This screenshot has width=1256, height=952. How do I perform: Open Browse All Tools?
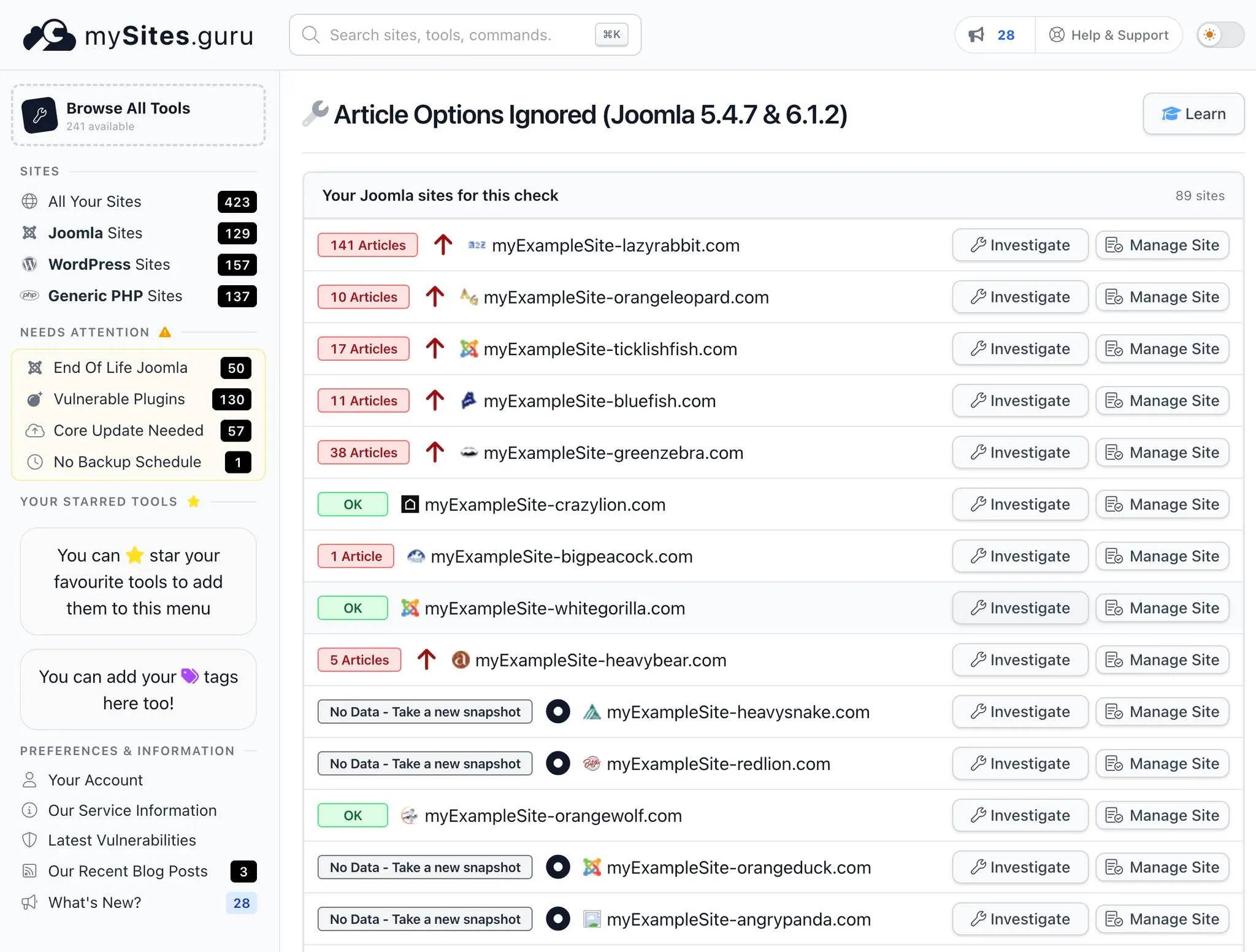[139, 115]
